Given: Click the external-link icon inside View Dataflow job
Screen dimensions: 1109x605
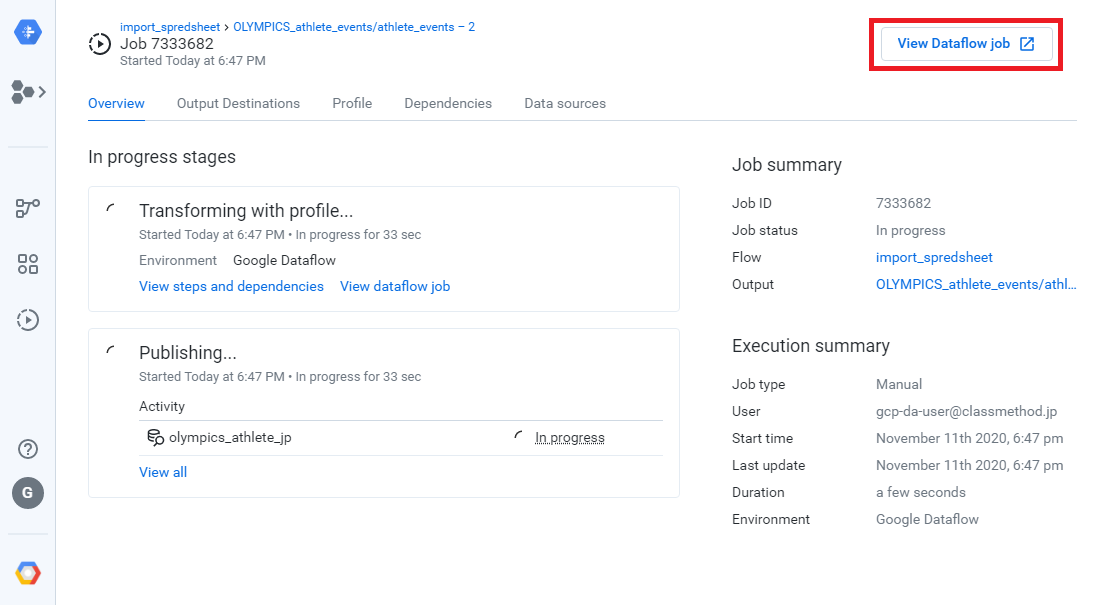Looking at the screenshot, I should point(1026,44).
